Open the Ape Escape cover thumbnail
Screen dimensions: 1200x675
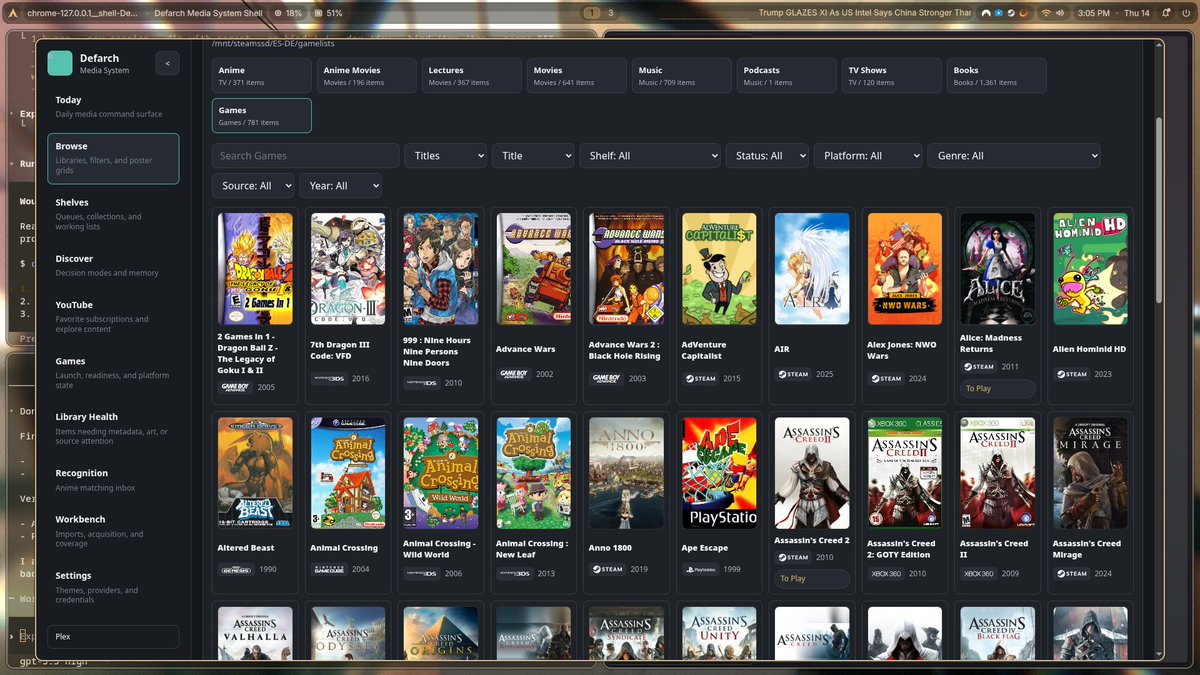(x=719, y=473)
